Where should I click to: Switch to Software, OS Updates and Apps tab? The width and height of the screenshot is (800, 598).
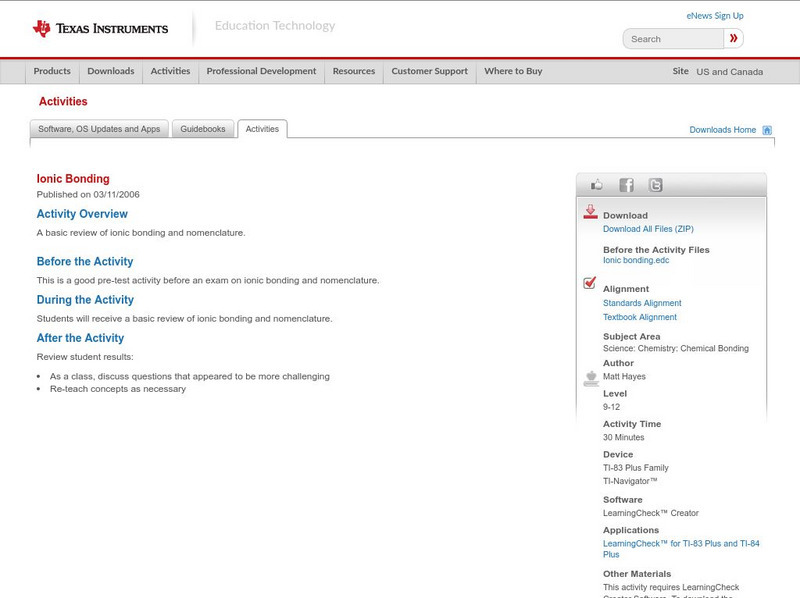pyautogui.click(x=99, y=129)
